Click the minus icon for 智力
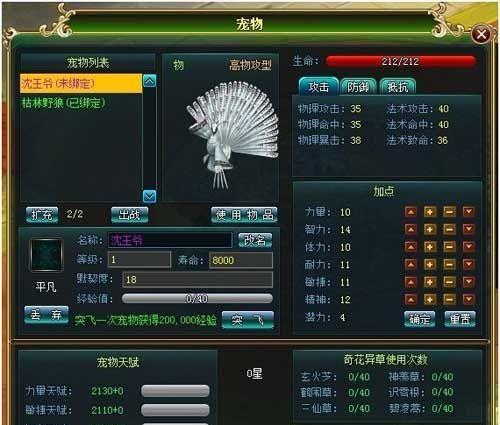 click(x=449, y=229)
